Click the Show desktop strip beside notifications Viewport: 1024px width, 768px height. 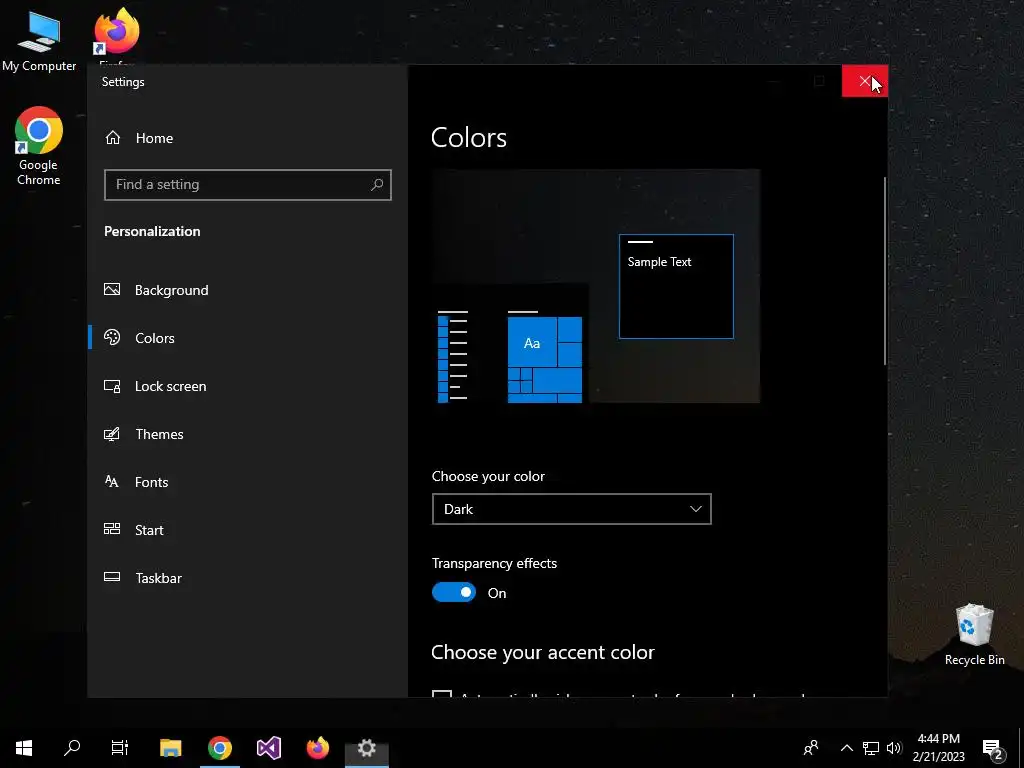1021,748
